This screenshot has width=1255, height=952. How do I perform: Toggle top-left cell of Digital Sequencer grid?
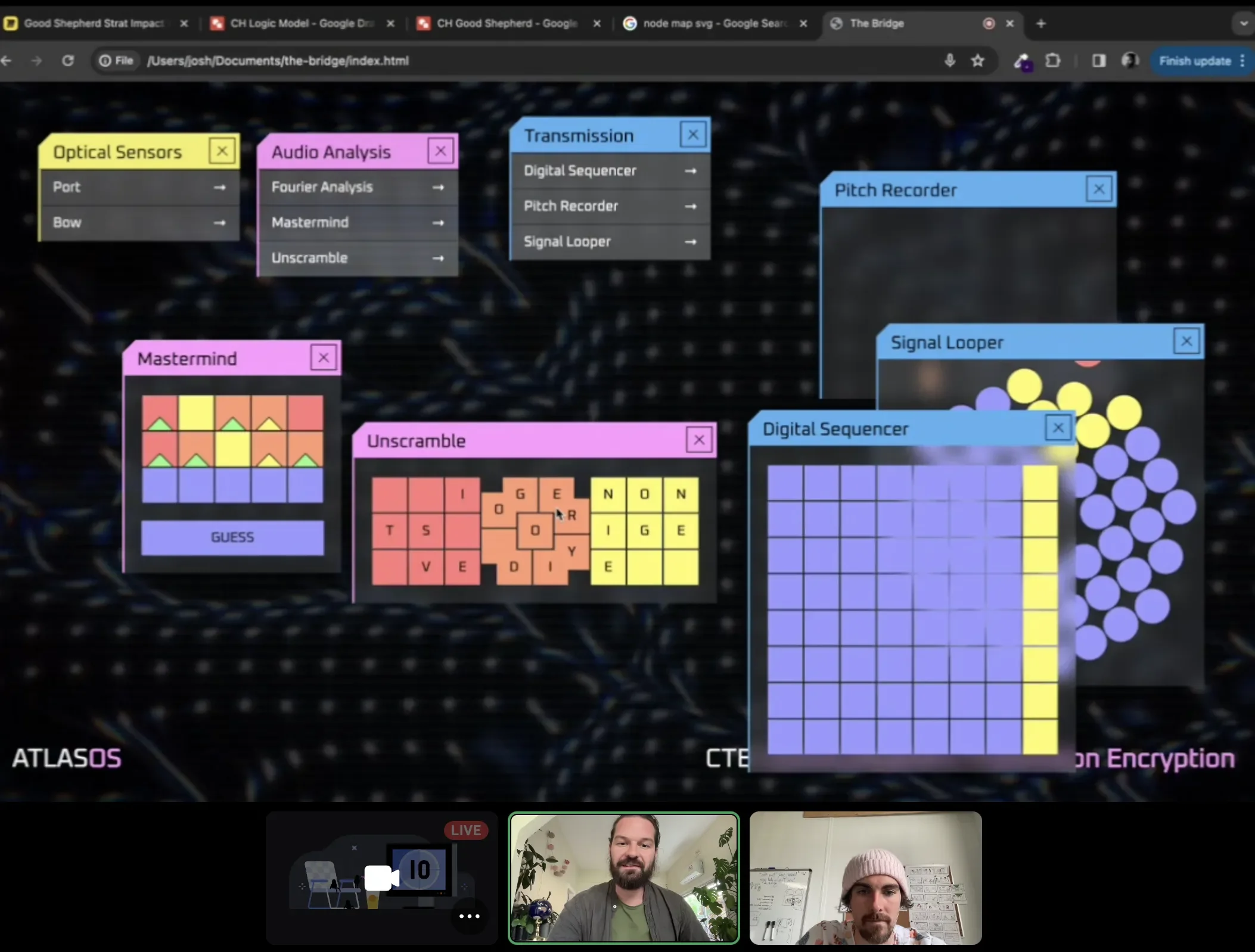(x=785, y=483)
